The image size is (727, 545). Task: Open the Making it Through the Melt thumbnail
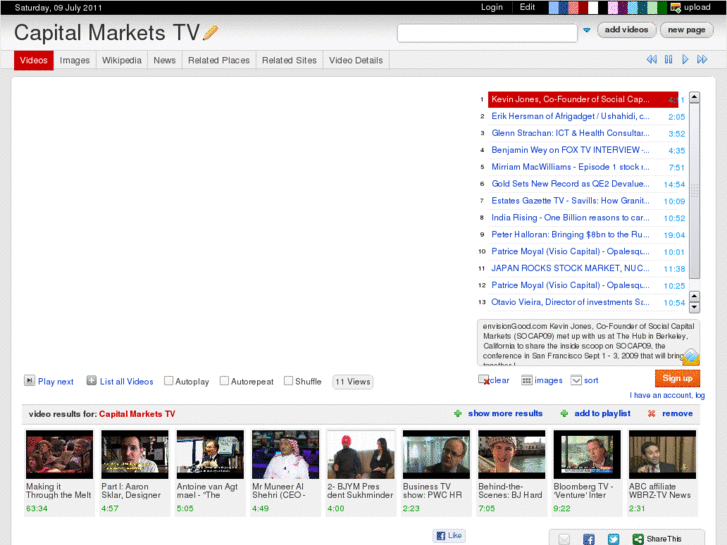click(x=59, y=454)
